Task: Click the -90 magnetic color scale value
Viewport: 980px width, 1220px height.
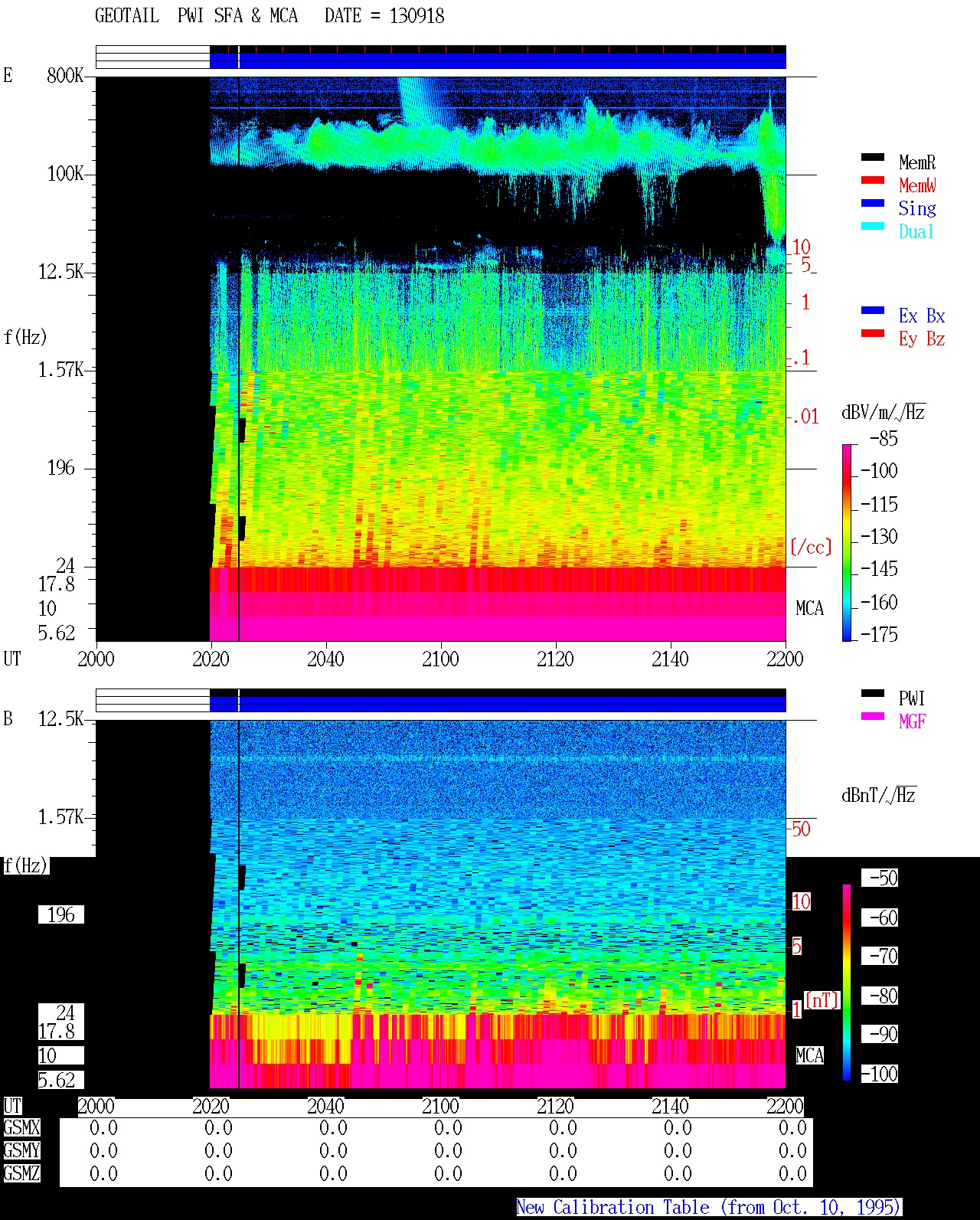Action: 880,1034
